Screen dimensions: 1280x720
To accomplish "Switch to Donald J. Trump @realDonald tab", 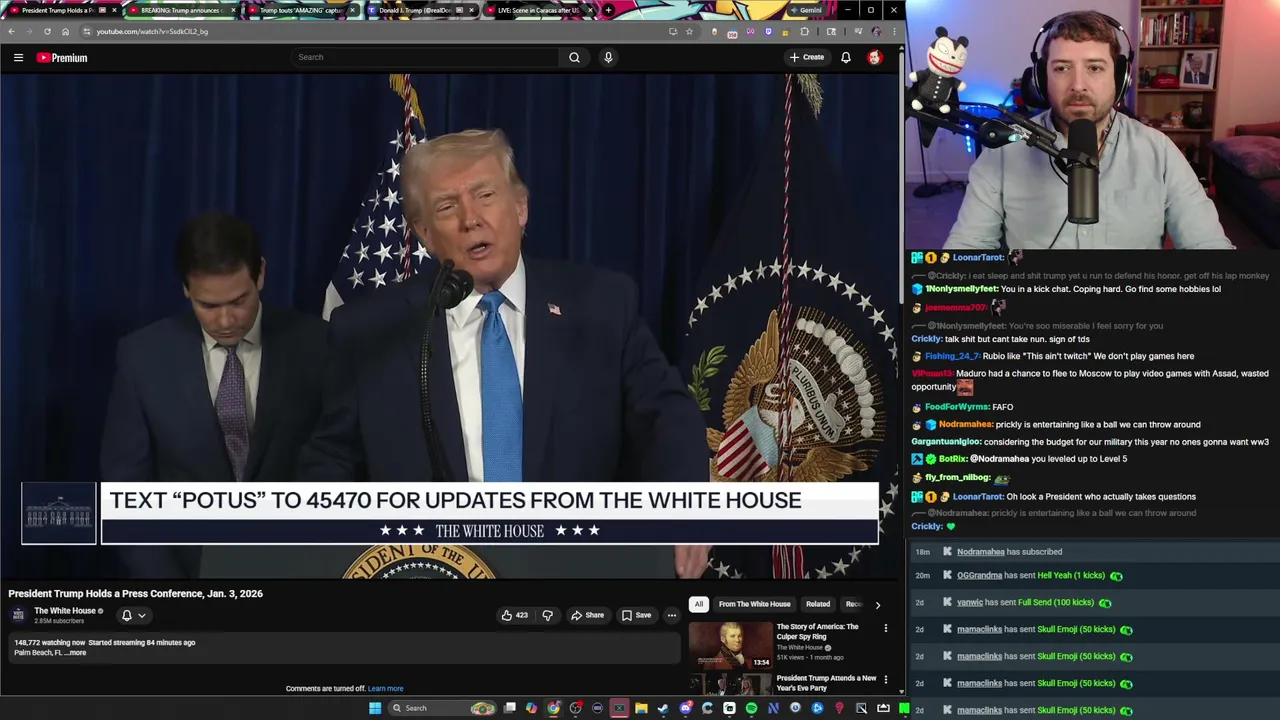I will 419,10.
